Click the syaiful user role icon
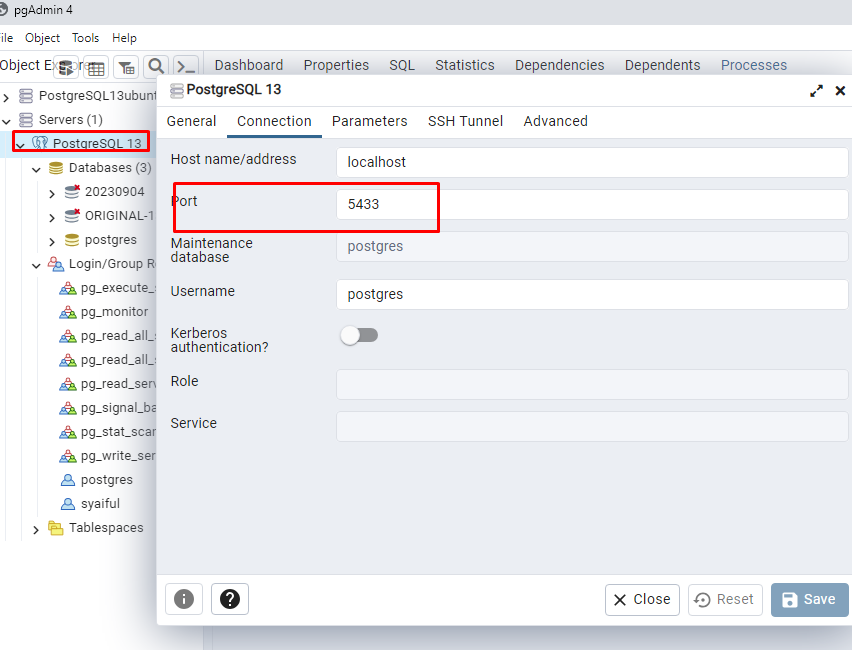 point(68,504)
